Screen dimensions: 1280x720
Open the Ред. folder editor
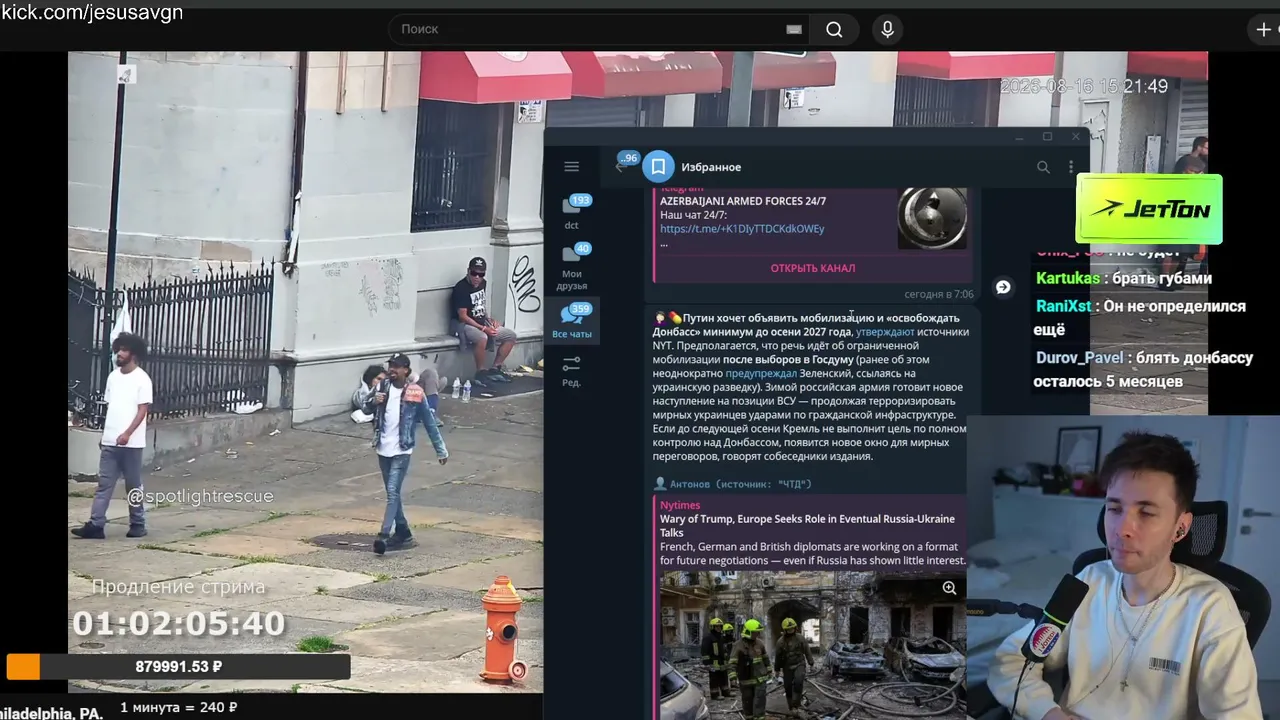(x=572, y=371)
